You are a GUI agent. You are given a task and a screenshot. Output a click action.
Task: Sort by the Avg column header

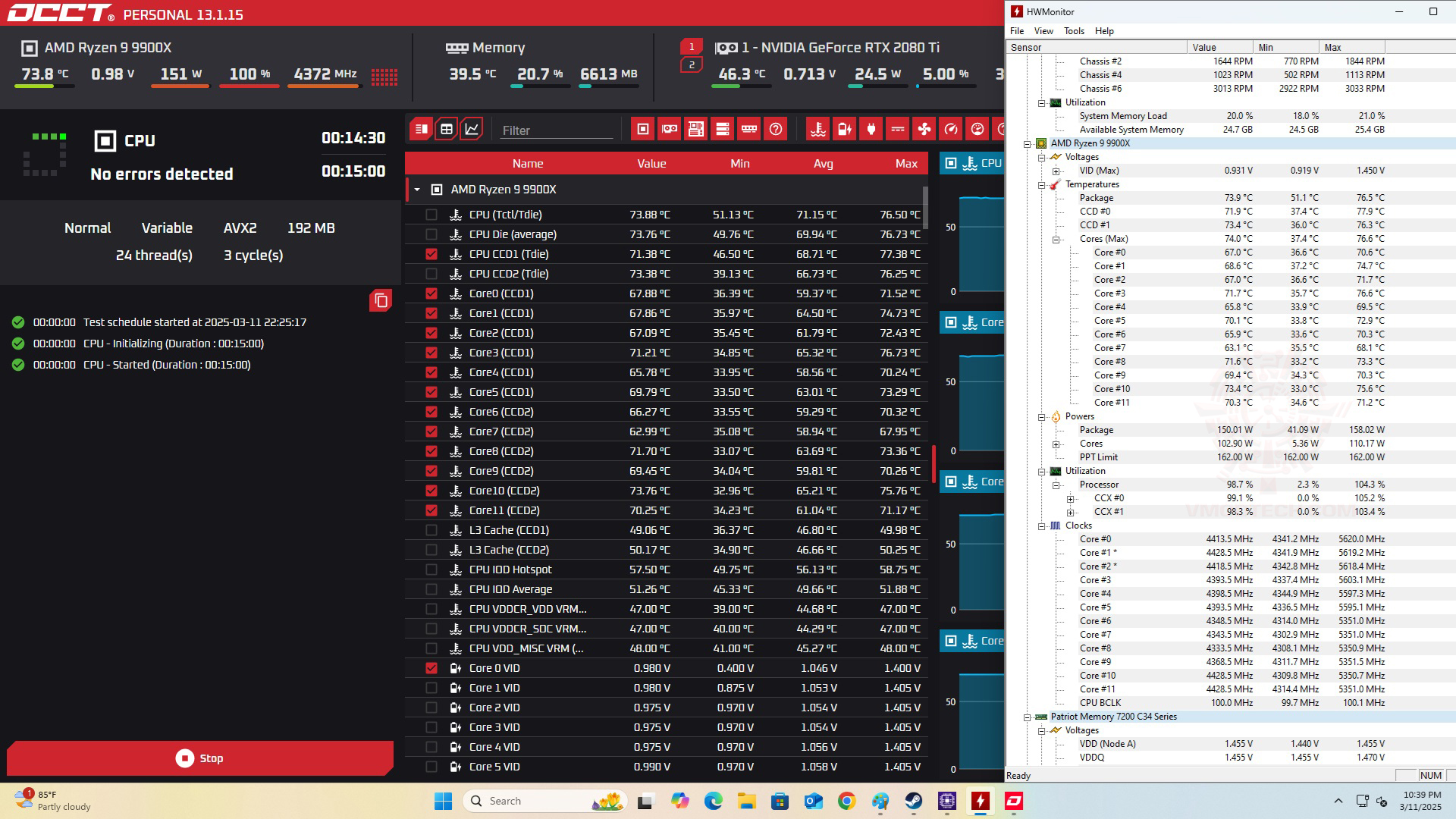[x=823, y=164]
